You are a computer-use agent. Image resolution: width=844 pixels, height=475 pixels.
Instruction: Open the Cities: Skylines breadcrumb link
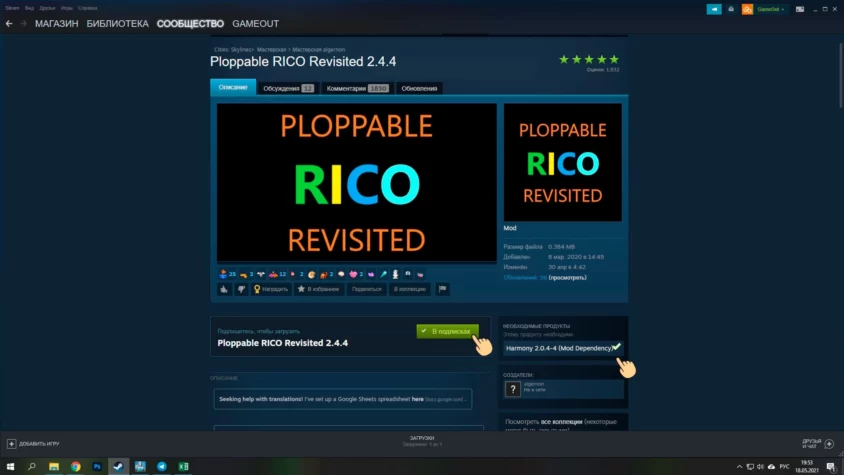[233, 50]
